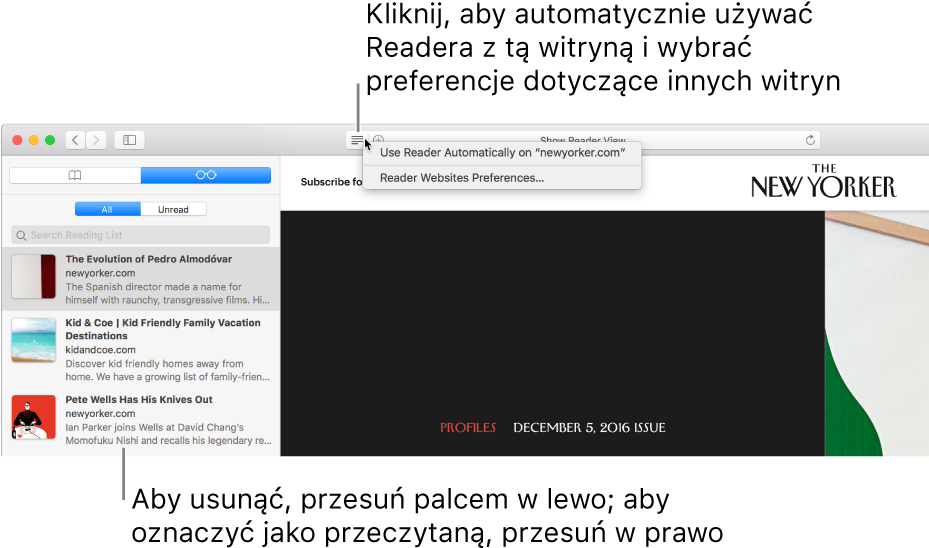Viewport: 929px width, 548px height.
Task: Click the Pete Wells red illustration thumbnail
Action: point(34,417)
